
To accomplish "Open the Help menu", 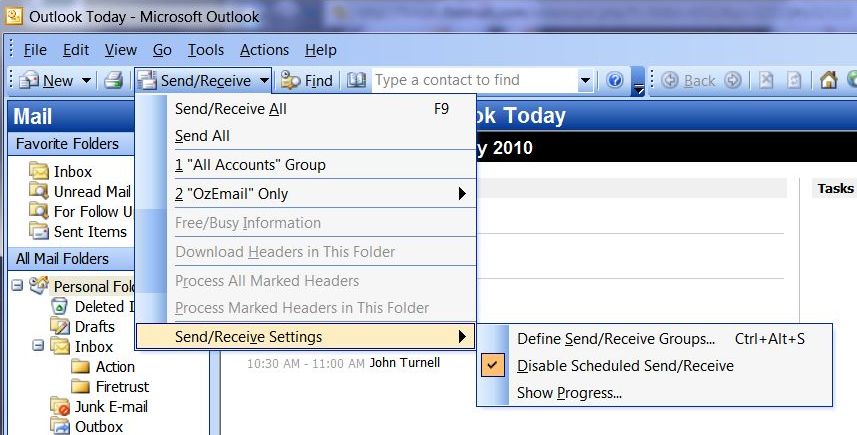I will (321, 50).
